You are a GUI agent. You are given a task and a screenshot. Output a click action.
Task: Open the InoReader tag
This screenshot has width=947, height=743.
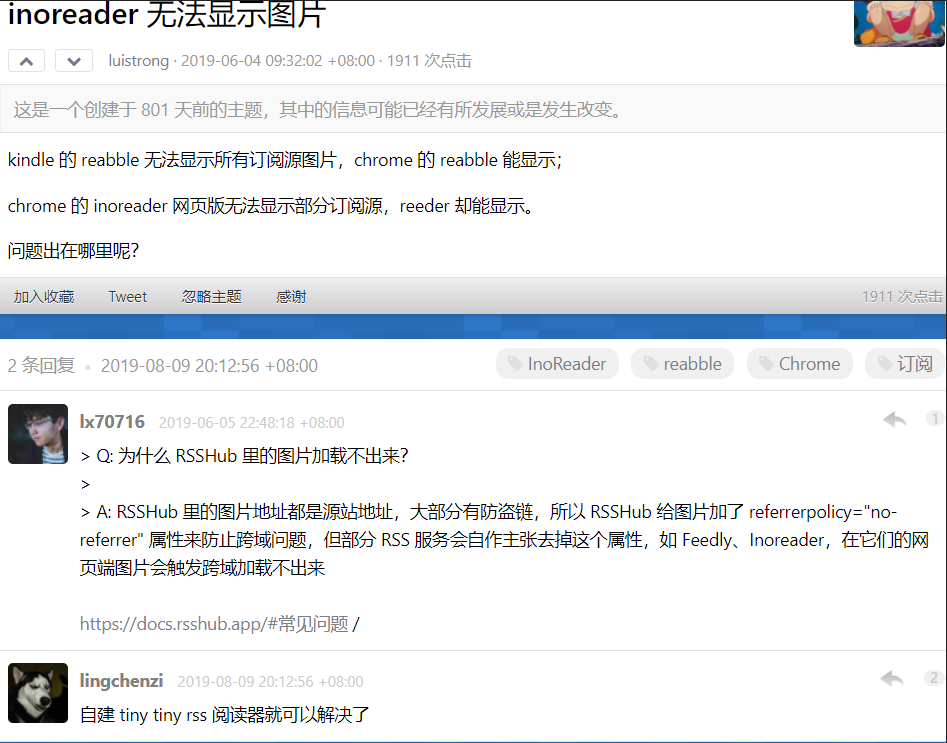click(557, 364)
